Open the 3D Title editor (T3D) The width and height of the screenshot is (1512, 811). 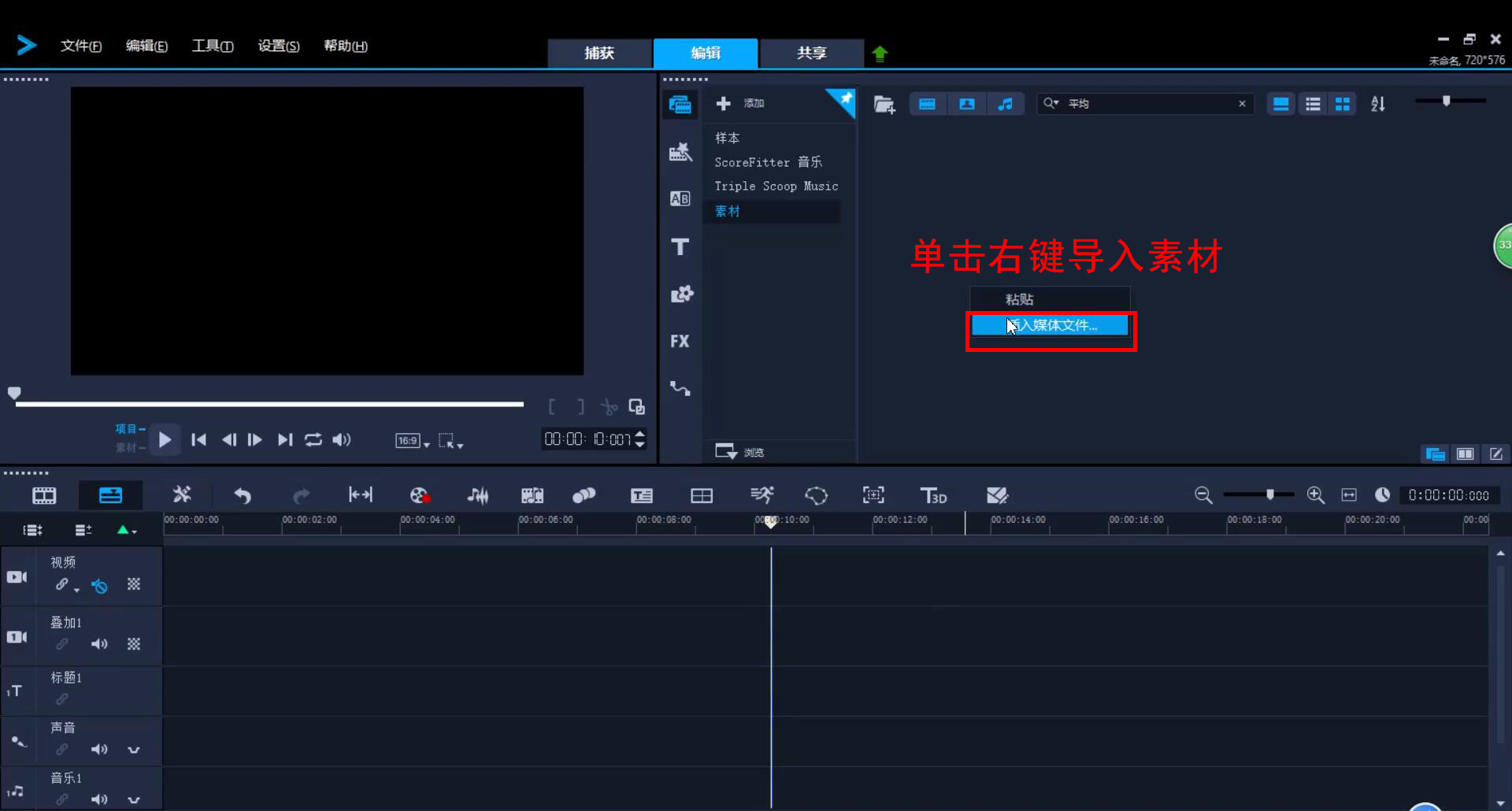click(x=934, y=494)
